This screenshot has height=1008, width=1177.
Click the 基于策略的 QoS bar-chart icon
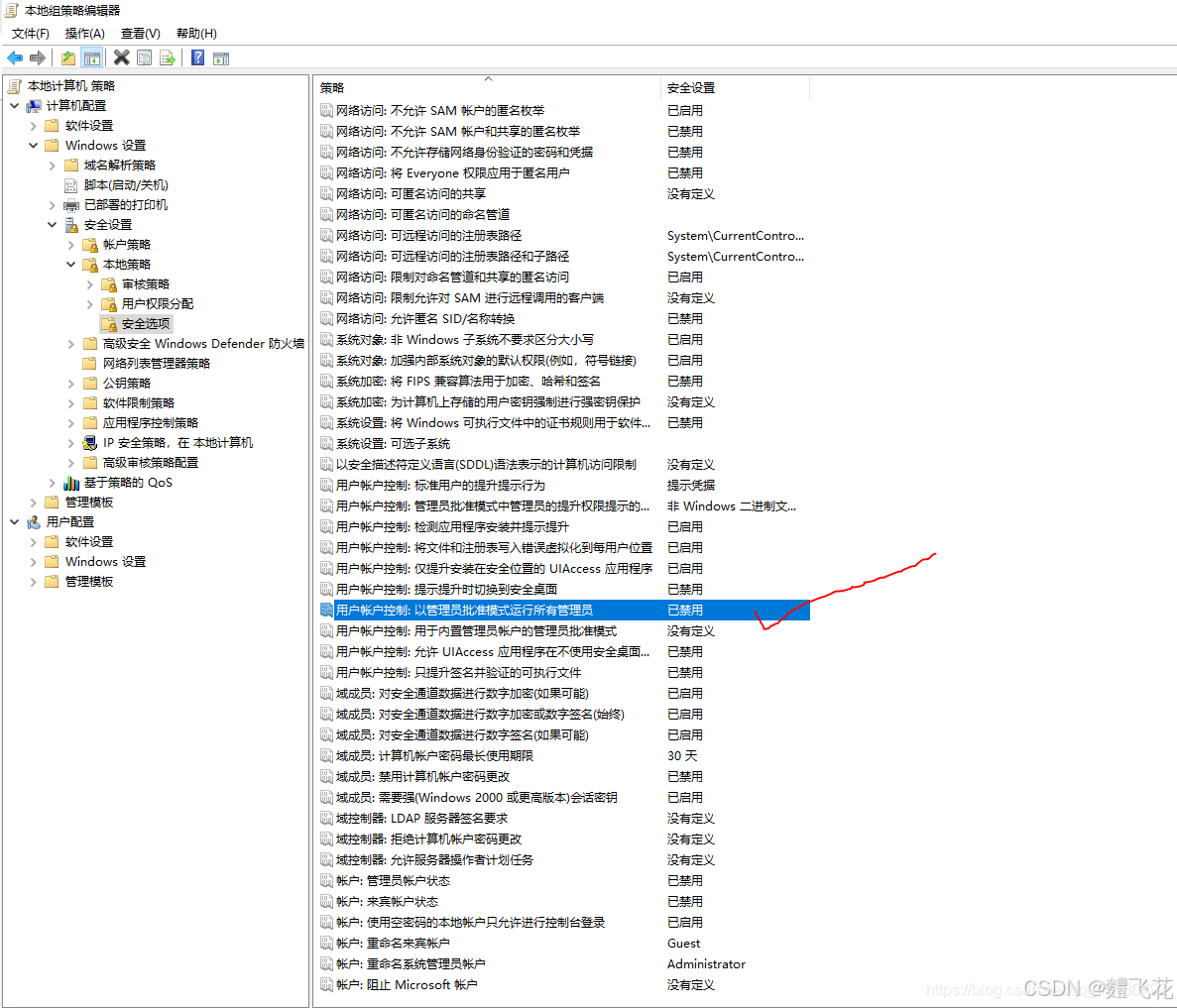click(71, 483)
